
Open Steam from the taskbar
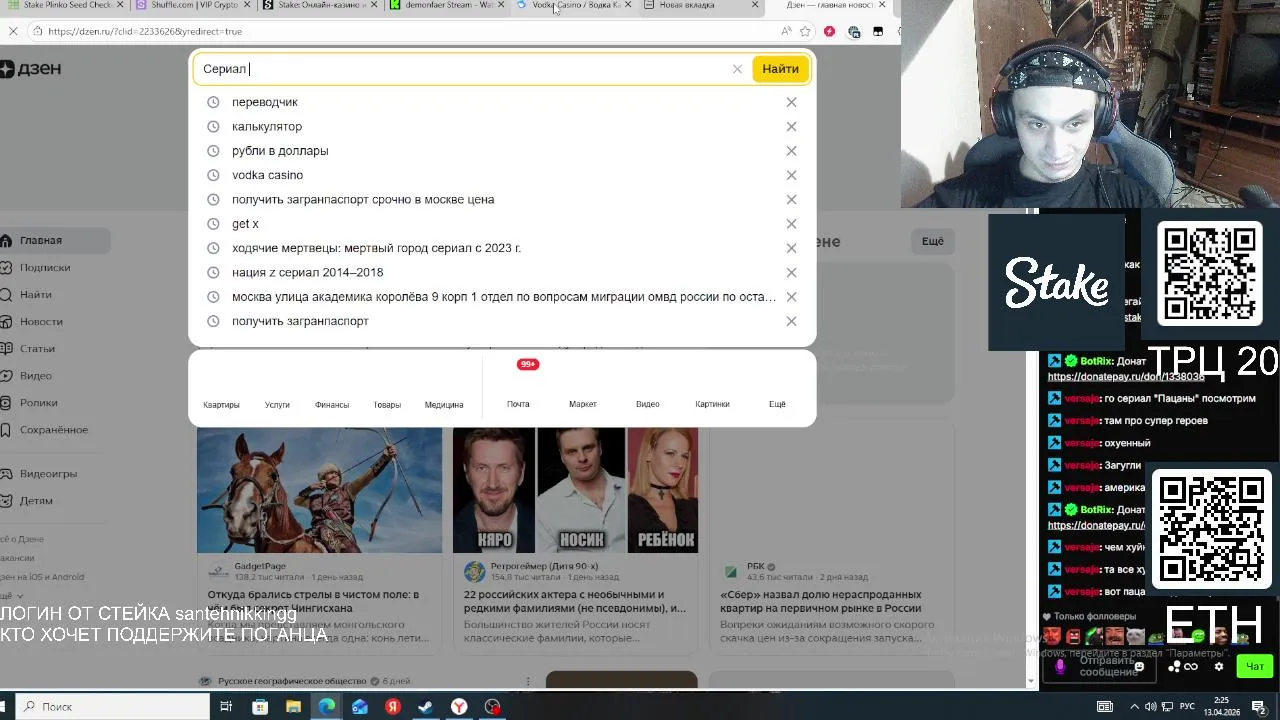(x=425, y=707)
